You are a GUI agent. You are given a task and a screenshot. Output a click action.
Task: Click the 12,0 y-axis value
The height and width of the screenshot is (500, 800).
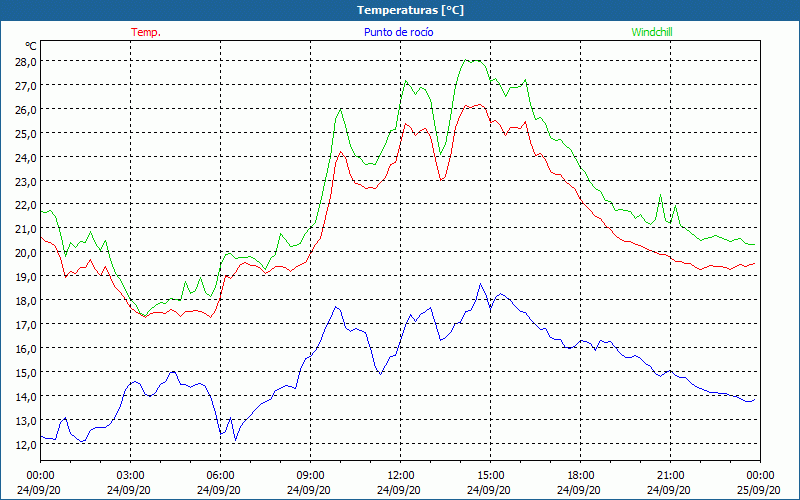[x=26, y=445]
